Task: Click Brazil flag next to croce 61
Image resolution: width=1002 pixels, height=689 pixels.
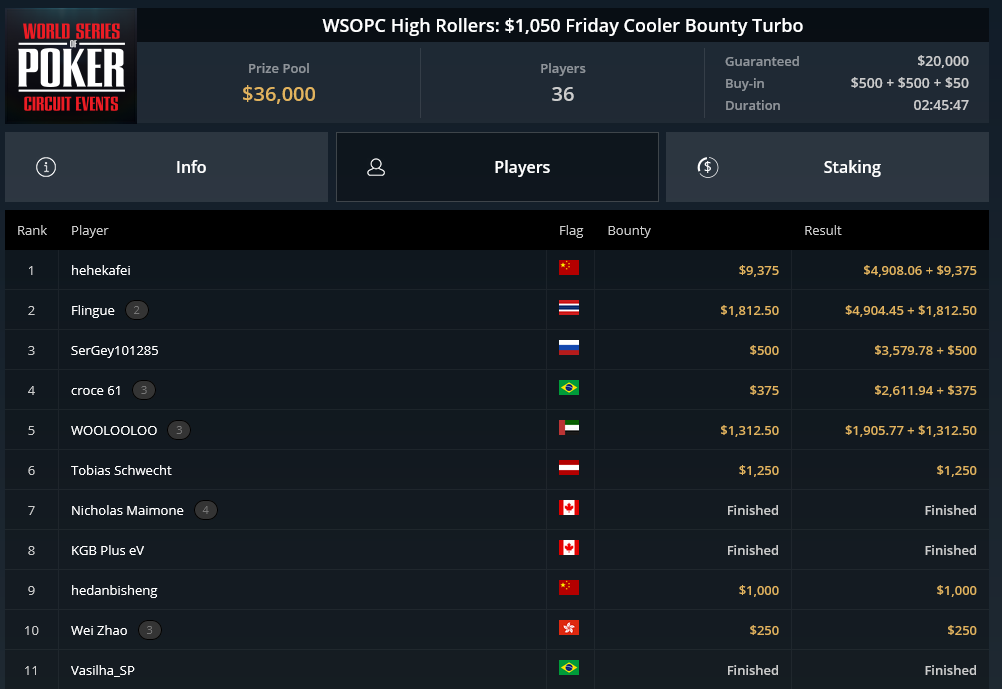Action: click(x=569, y=387)
